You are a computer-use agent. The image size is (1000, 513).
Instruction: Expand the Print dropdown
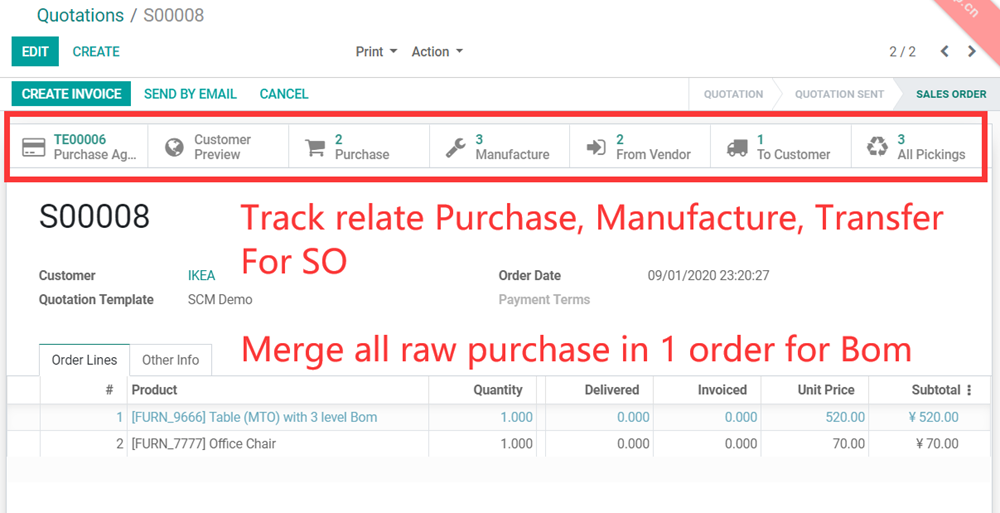[x=376, y=52]
